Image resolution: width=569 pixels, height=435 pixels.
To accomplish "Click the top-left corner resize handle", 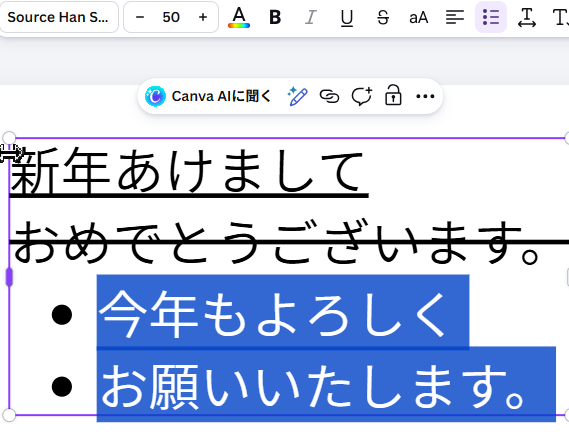I will 9,138.
